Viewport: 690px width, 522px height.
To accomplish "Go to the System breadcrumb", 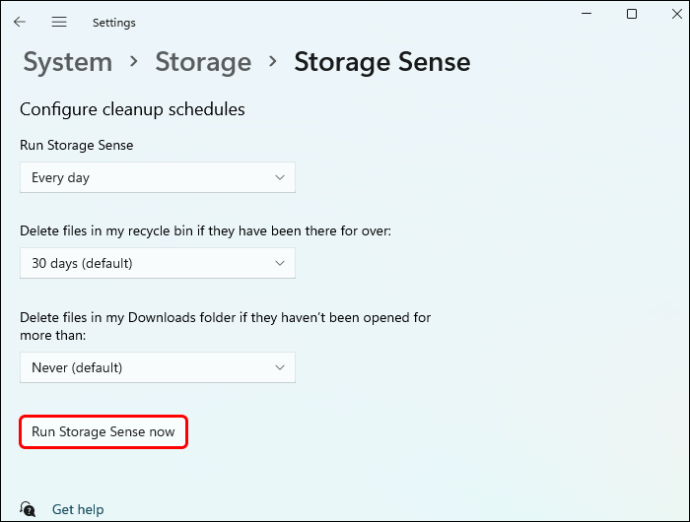I will click(66, 62).
